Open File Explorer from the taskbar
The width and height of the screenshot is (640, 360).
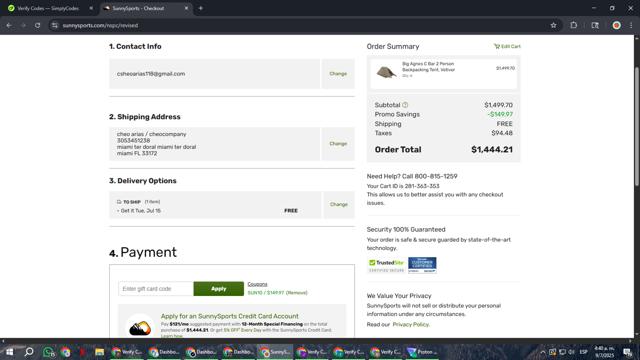100,352
